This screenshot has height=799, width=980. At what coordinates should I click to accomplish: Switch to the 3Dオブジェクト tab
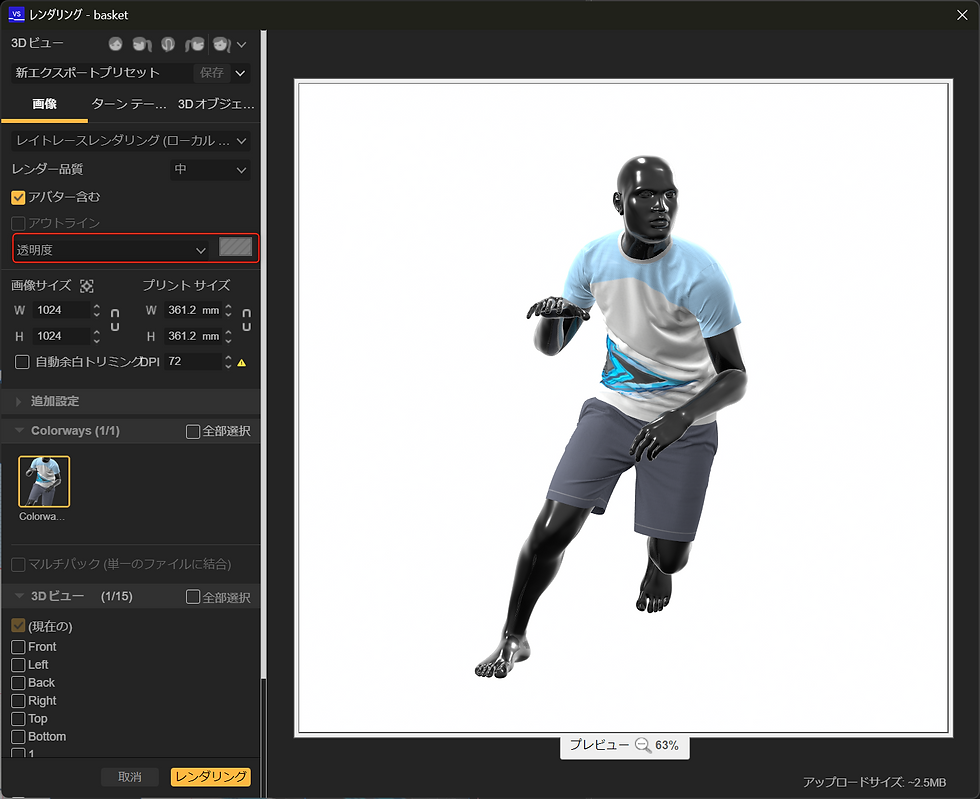214,104
